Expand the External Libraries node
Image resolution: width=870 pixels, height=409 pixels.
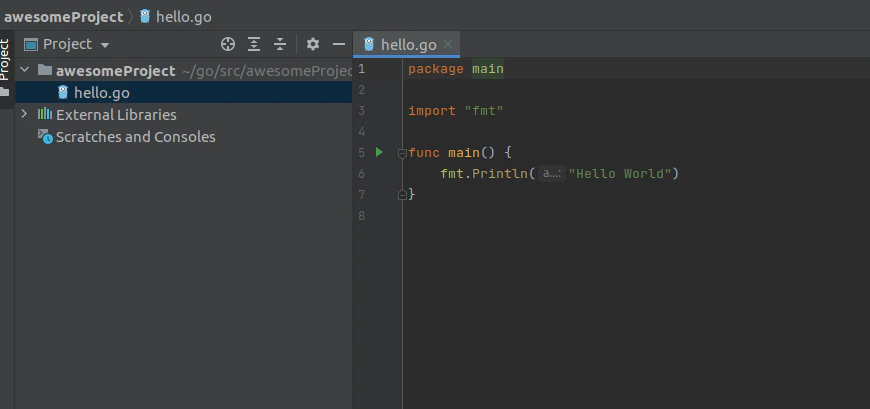tap(24, 114)
